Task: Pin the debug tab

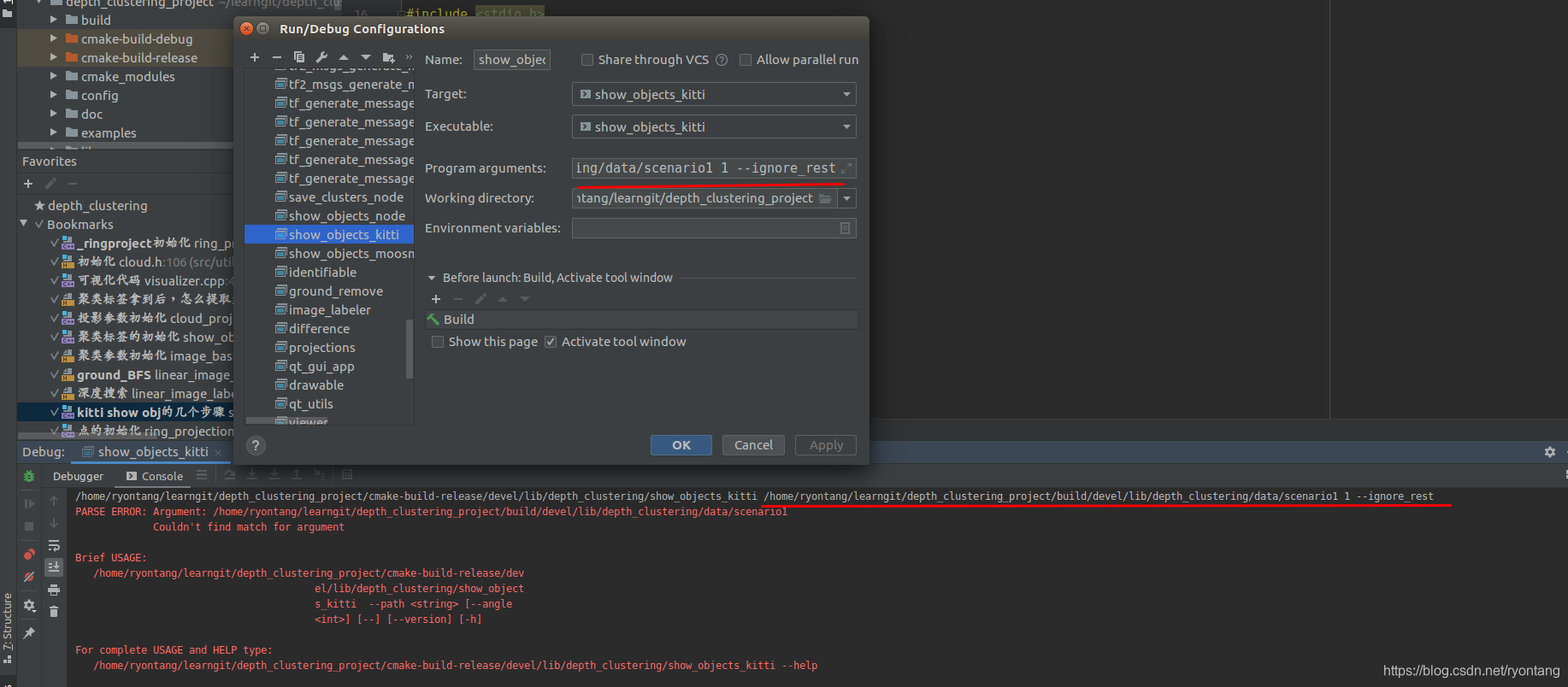Action: click(29, 632)
